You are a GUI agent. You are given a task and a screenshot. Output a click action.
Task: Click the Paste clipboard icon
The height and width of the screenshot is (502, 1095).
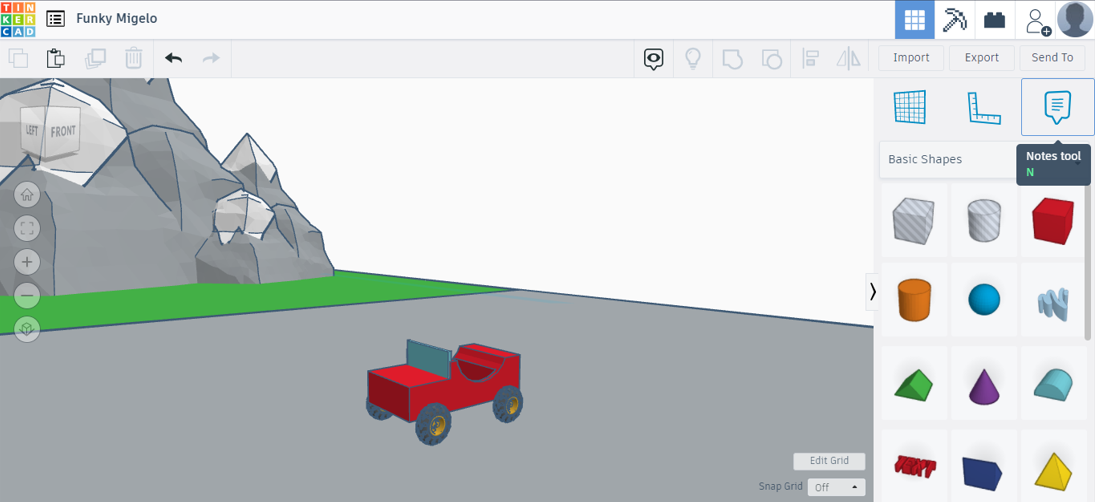pos(56,59)
